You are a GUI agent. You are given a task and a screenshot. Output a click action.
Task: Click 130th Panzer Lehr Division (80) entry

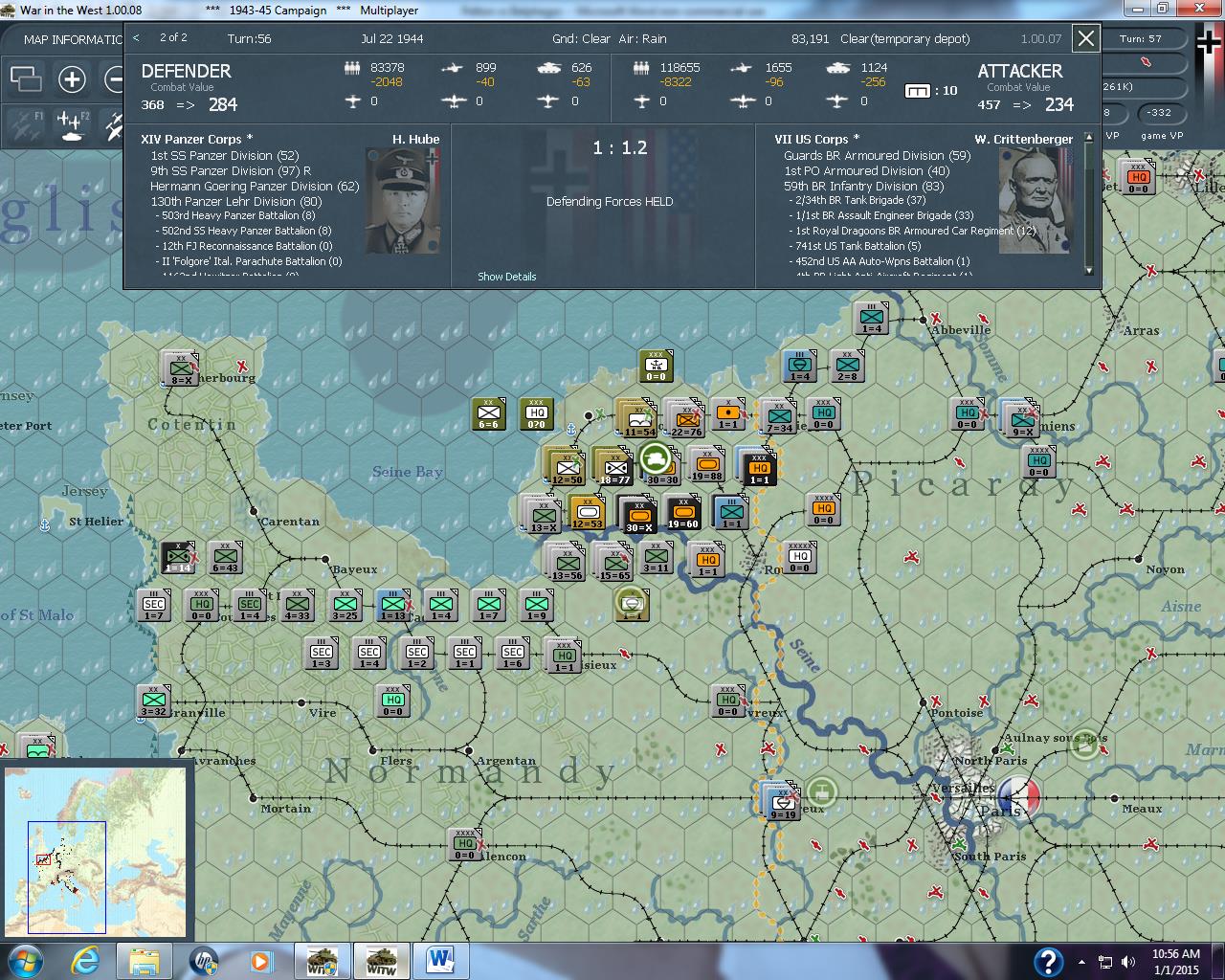[236, 201]
